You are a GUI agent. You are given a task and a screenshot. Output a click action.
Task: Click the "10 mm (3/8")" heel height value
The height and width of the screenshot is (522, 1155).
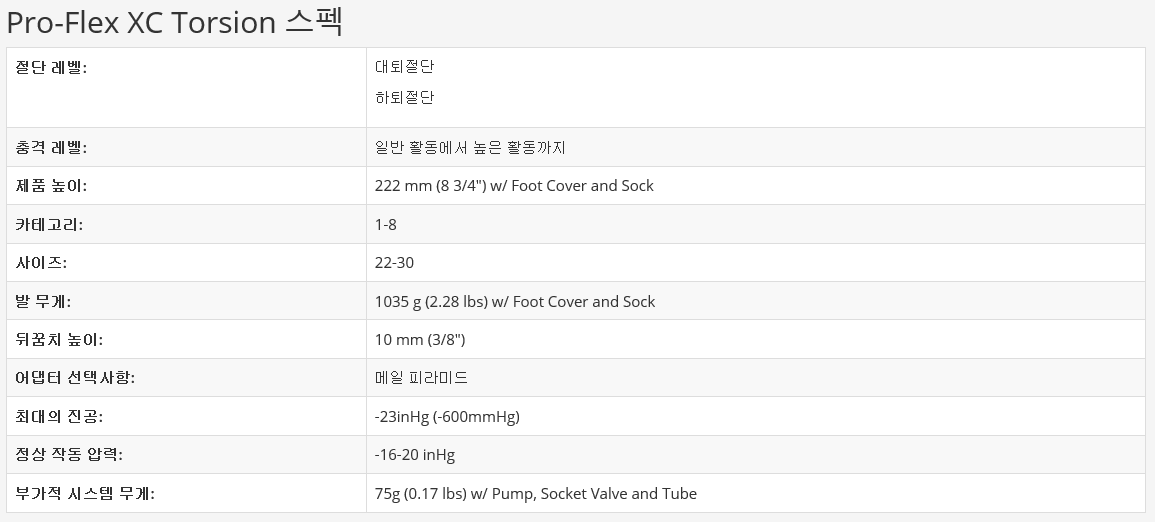420,340
